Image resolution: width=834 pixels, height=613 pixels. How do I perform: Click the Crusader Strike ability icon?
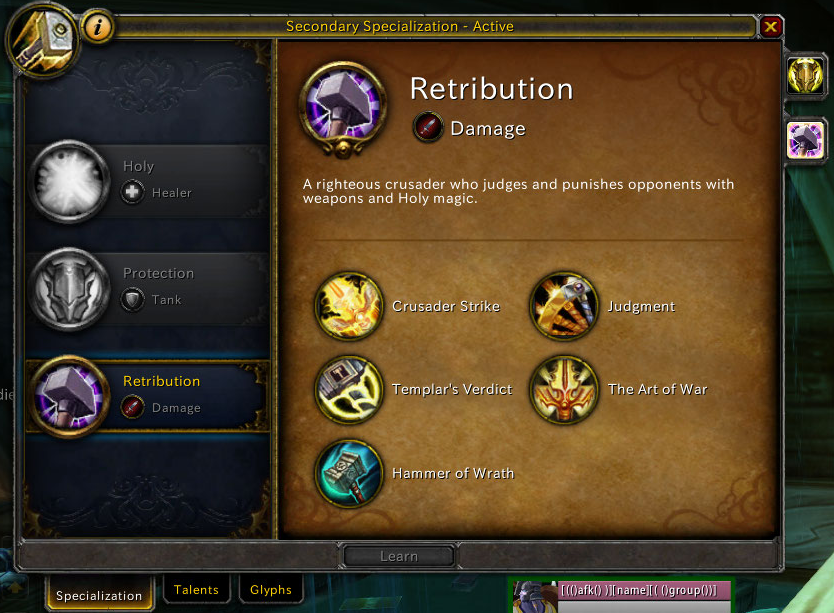(349, 306)
